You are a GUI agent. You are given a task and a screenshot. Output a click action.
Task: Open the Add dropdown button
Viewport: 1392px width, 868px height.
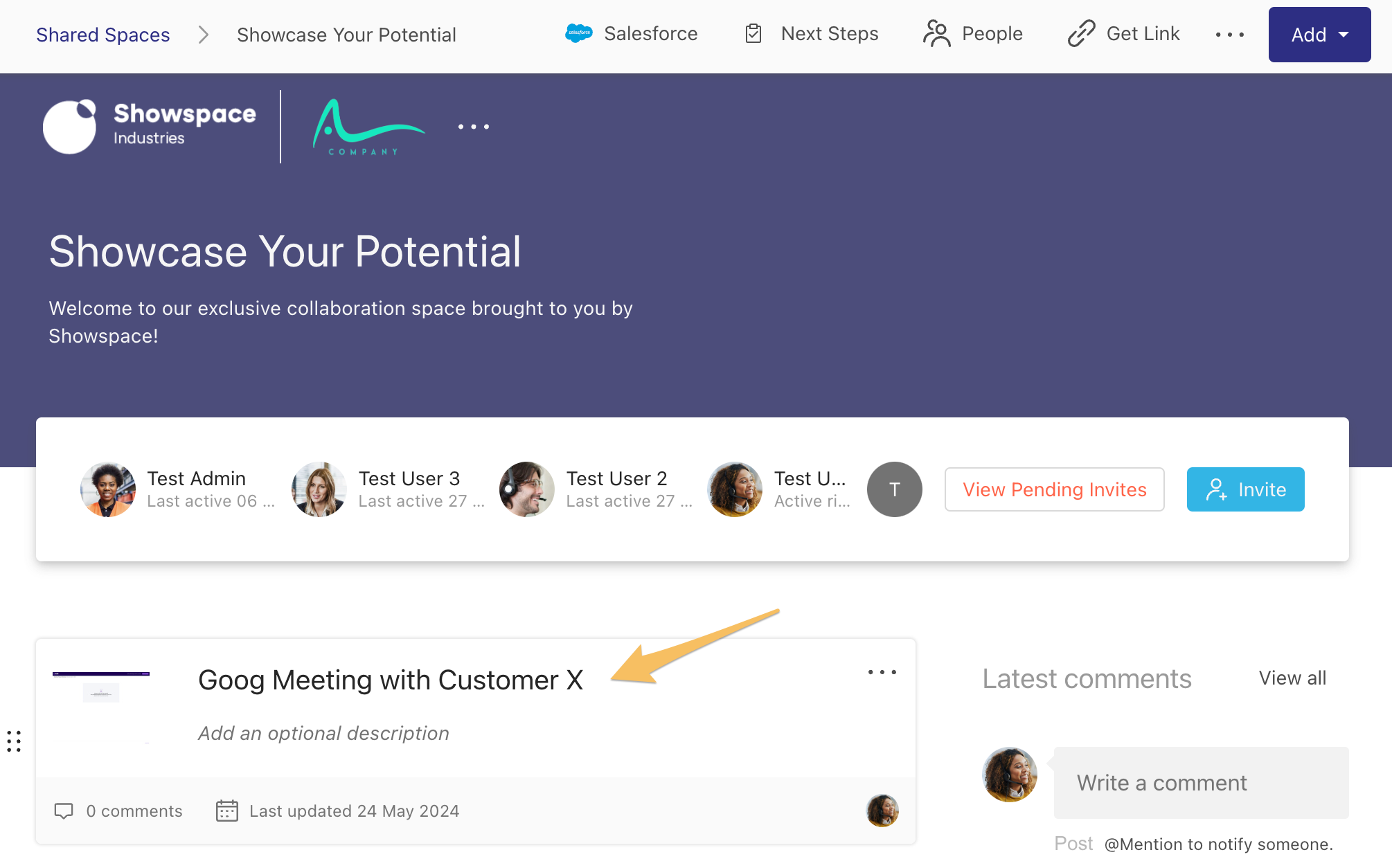click(1319, 35)
